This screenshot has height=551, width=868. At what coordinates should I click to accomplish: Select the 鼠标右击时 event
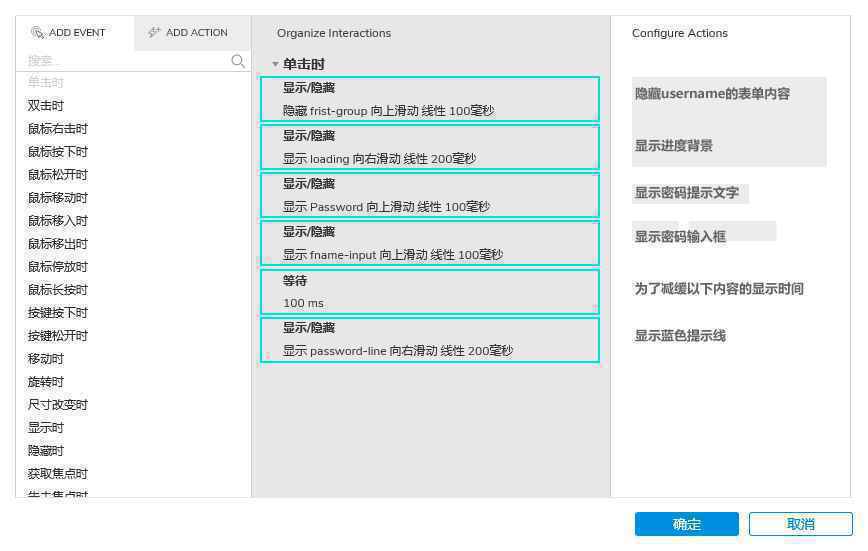(58, 128)
